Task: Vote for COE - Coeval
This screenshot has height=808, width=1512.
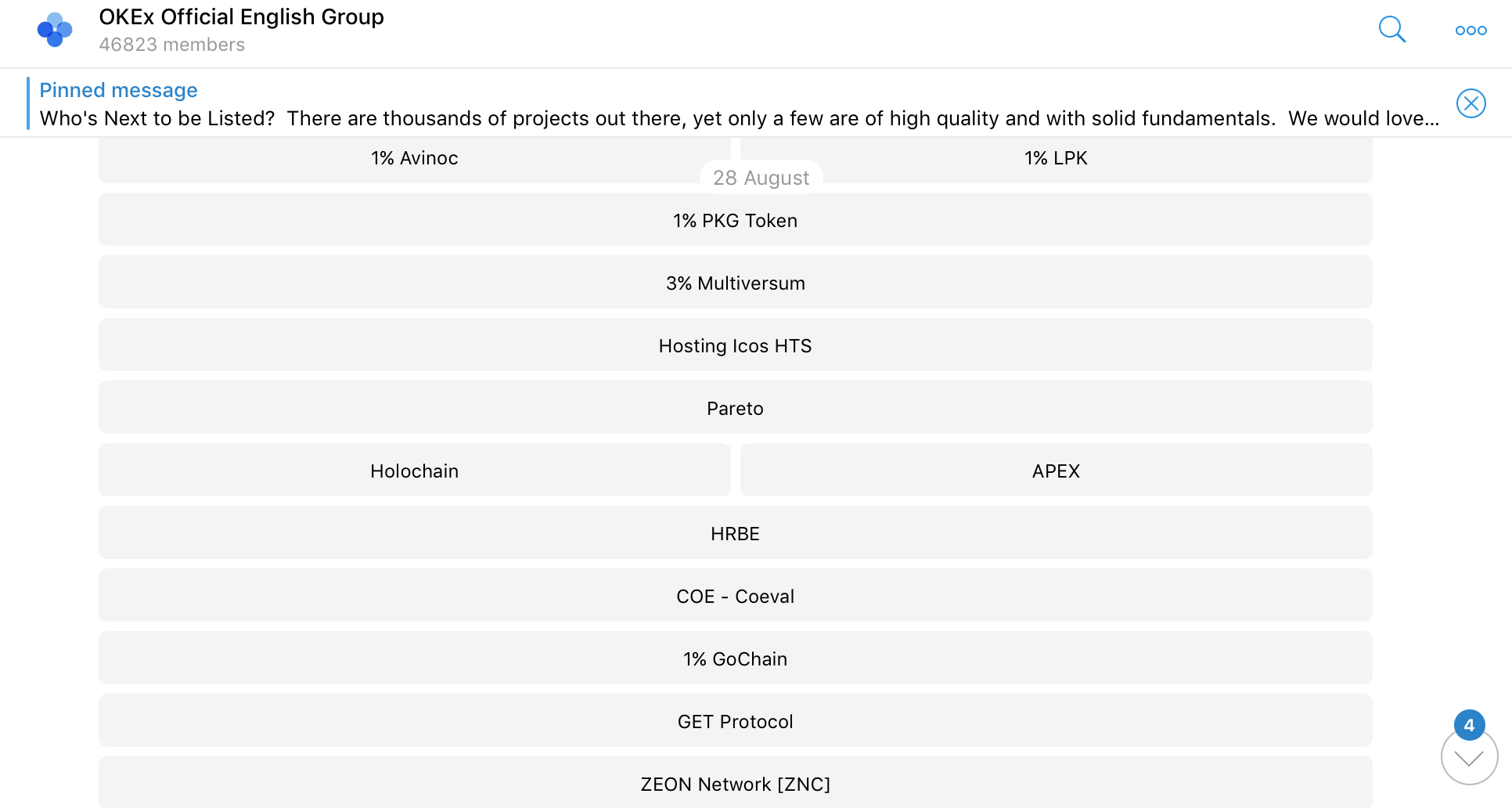Action: click(735, 596)
